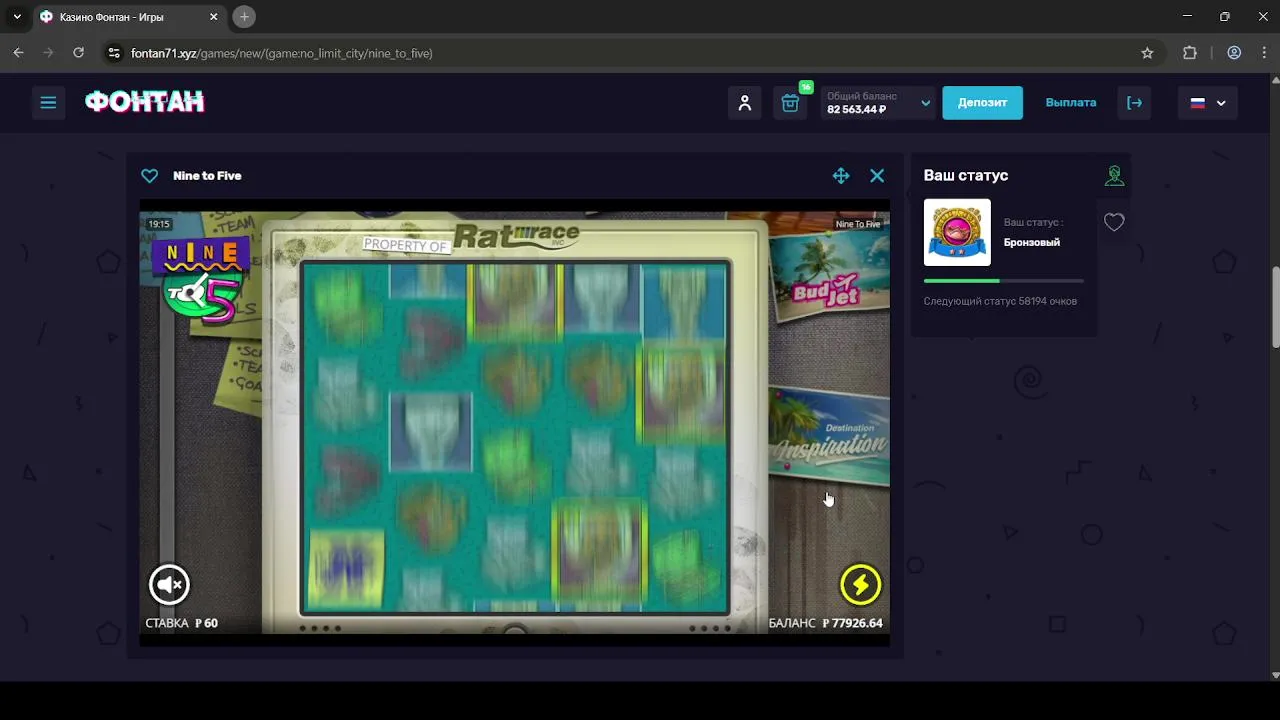The width and height of the screenshot is (1280, 720).
Task: Click the logout icon
Action: point(1134,103)
